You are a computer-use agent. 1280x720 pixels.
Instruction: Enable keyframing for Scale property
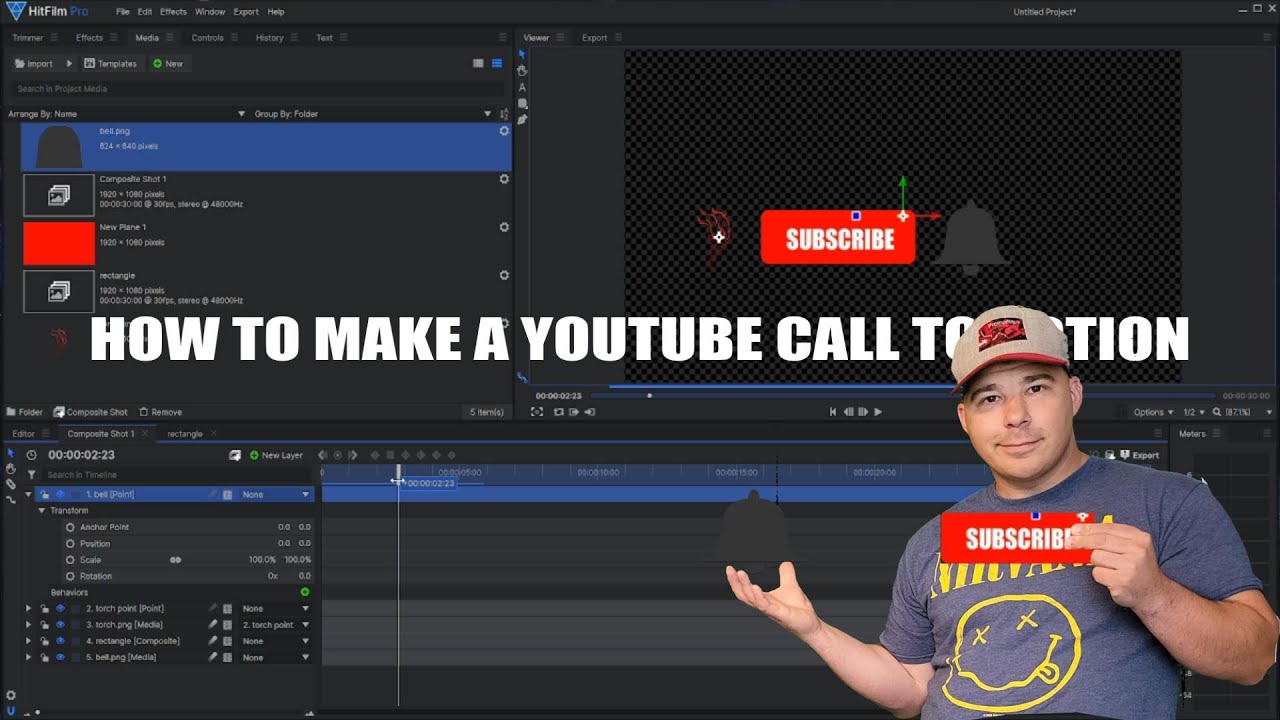[70, 560]
